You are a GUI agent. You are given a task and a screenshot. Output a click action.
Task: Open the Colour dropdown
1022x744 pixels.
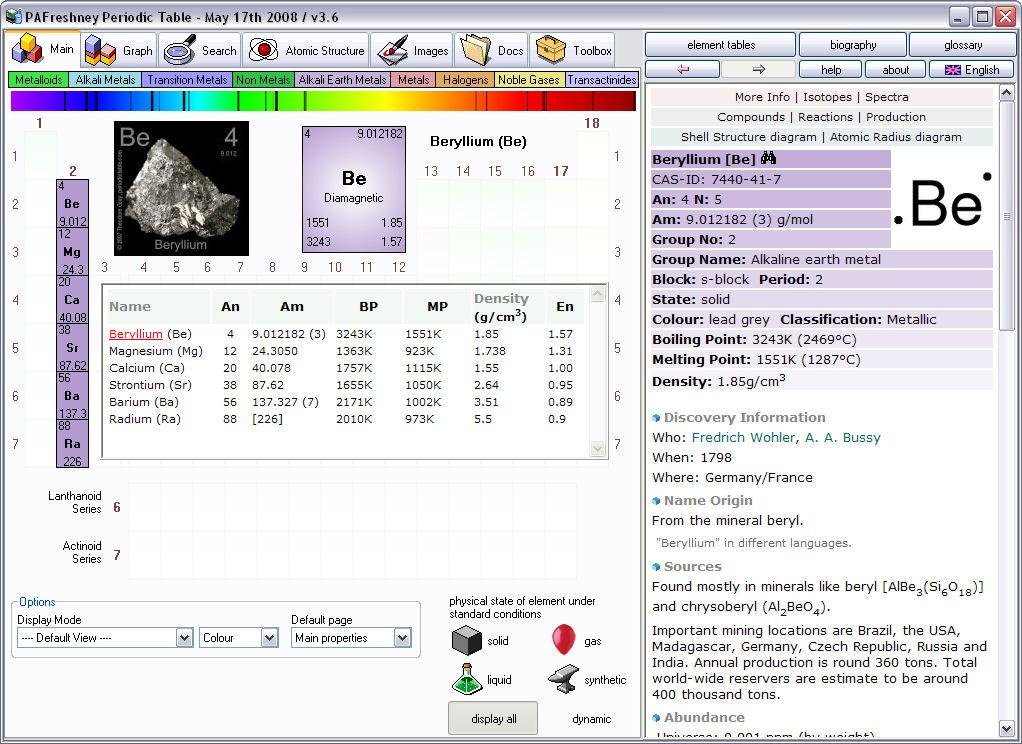[269, 638]
